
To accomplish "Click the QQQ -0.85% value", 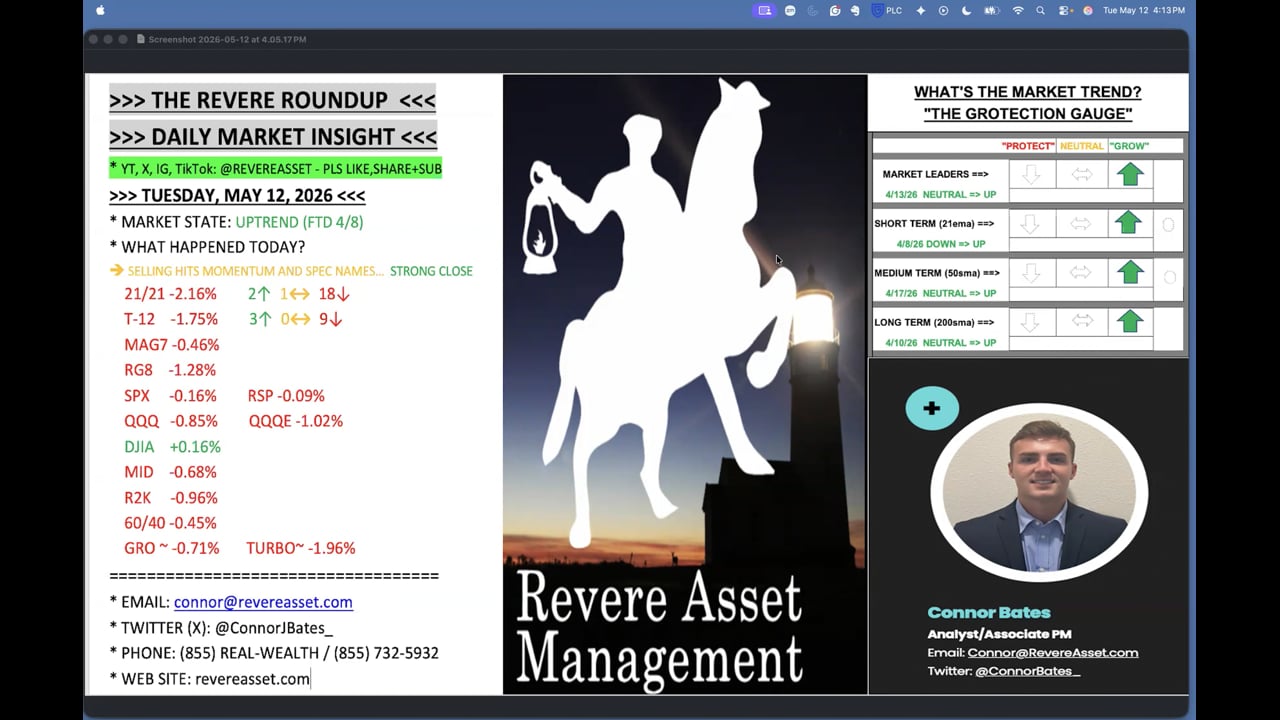I will click(171, 421).
